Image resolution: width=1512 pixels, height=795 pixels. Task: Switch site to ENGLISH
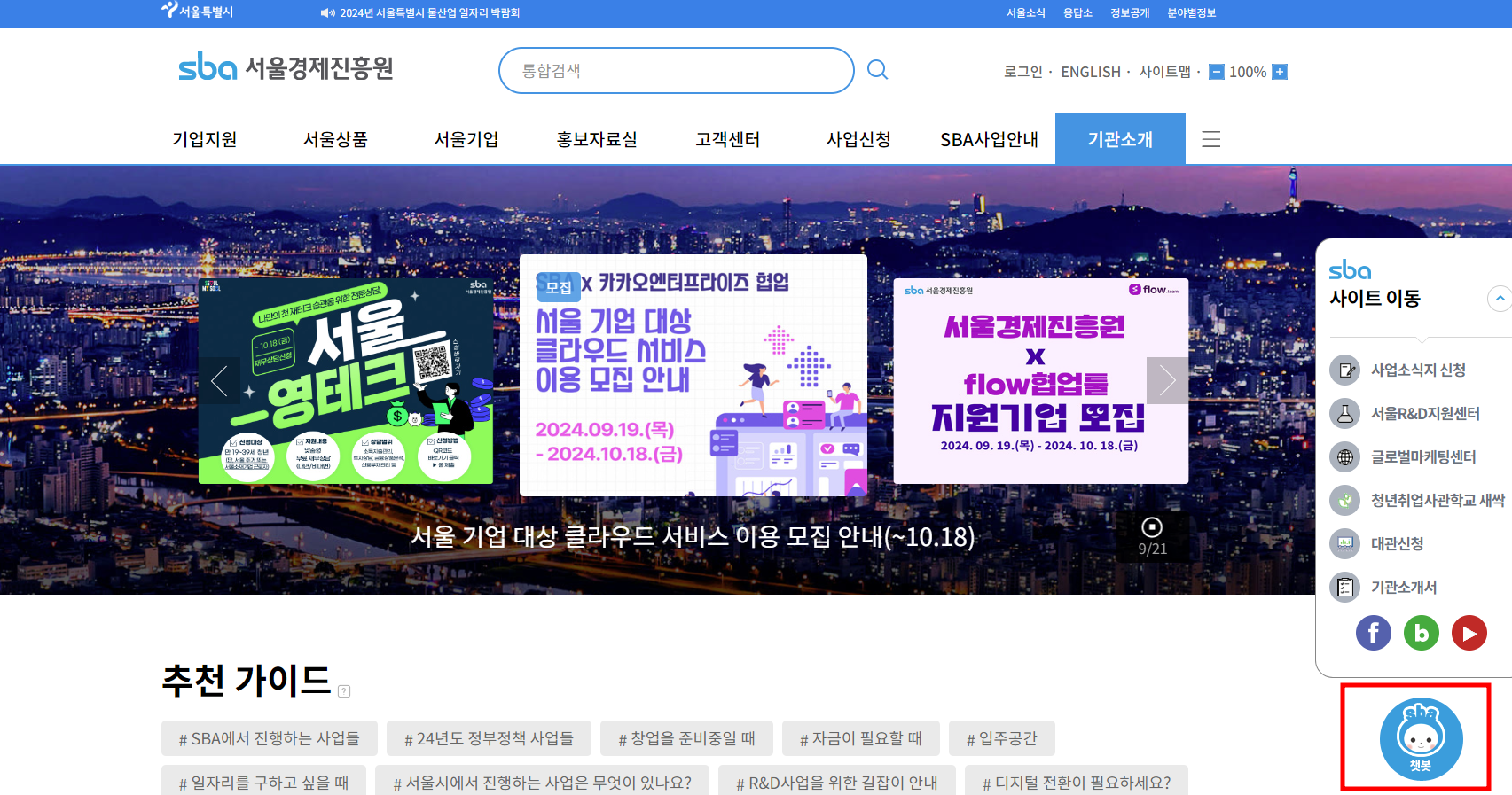click(1091, 72)
